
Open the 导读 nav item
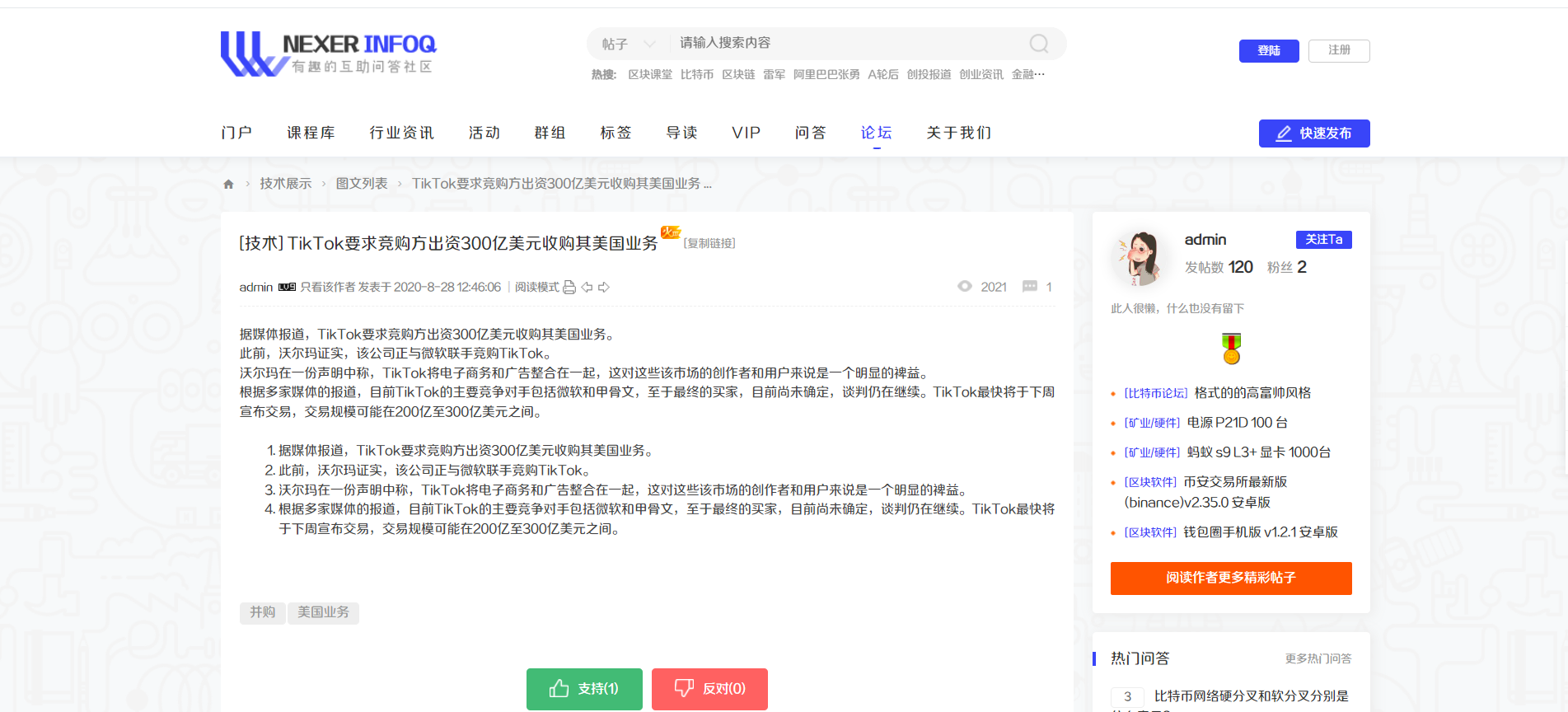pos(681,133)
